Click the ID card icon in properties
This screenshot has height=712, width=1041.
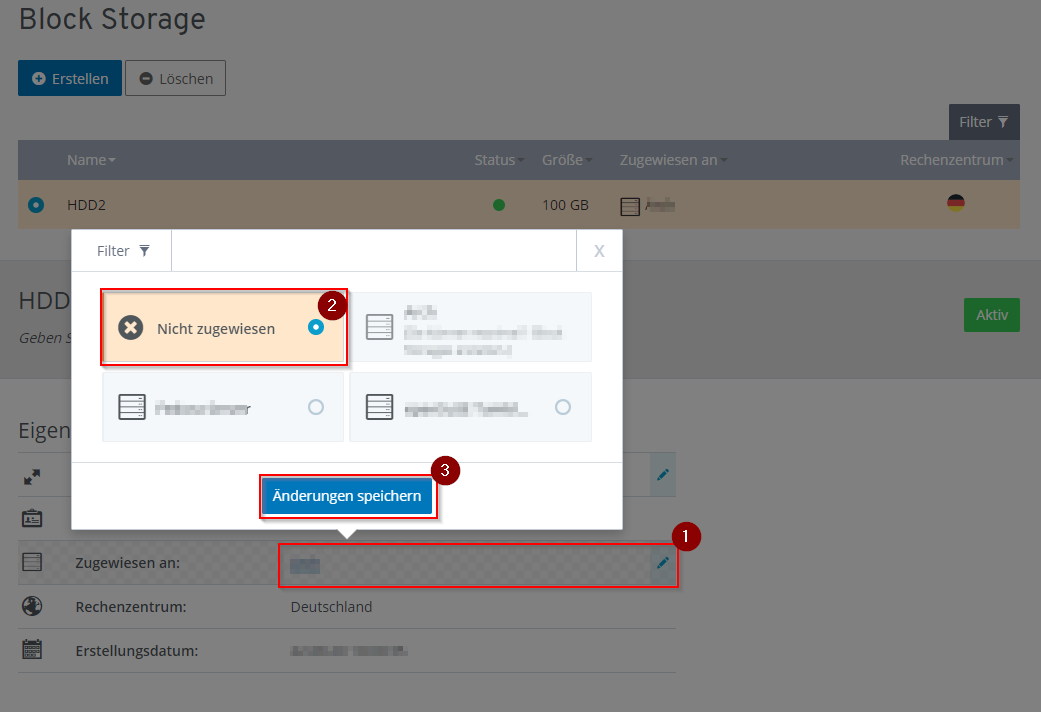(32, 518)
